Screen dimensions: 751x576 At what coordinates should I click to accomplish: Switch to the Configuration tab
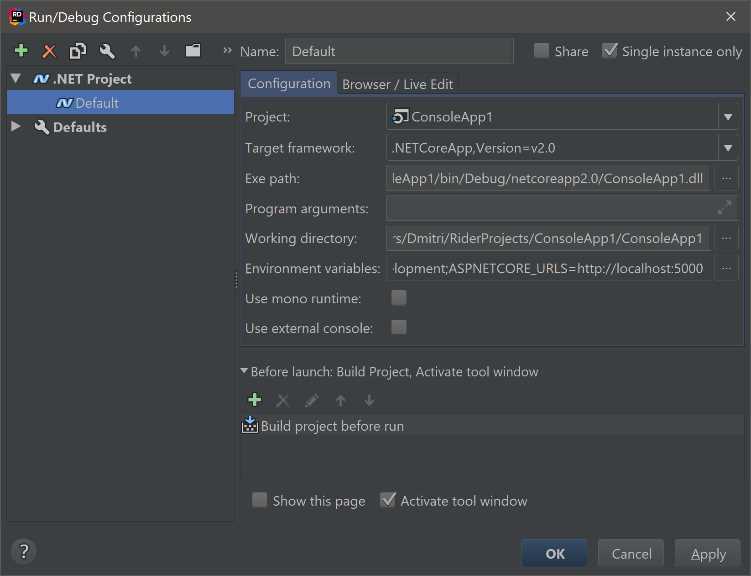click(289, 84)
